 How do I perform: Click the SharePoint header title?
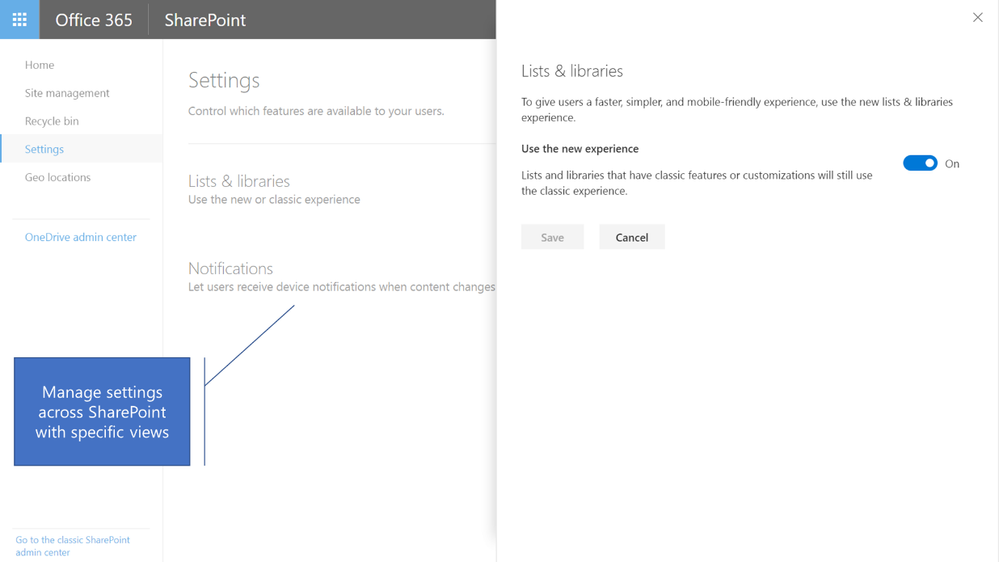[x=205, y=20]
